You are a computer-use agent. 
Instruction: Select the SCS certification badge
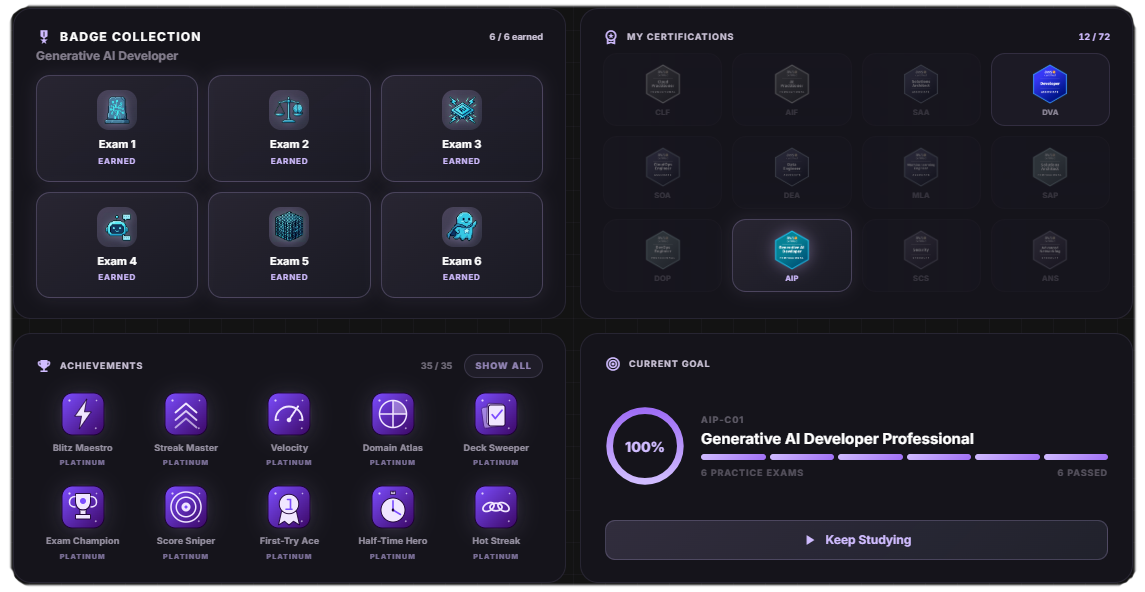click(x=921, y=255)
